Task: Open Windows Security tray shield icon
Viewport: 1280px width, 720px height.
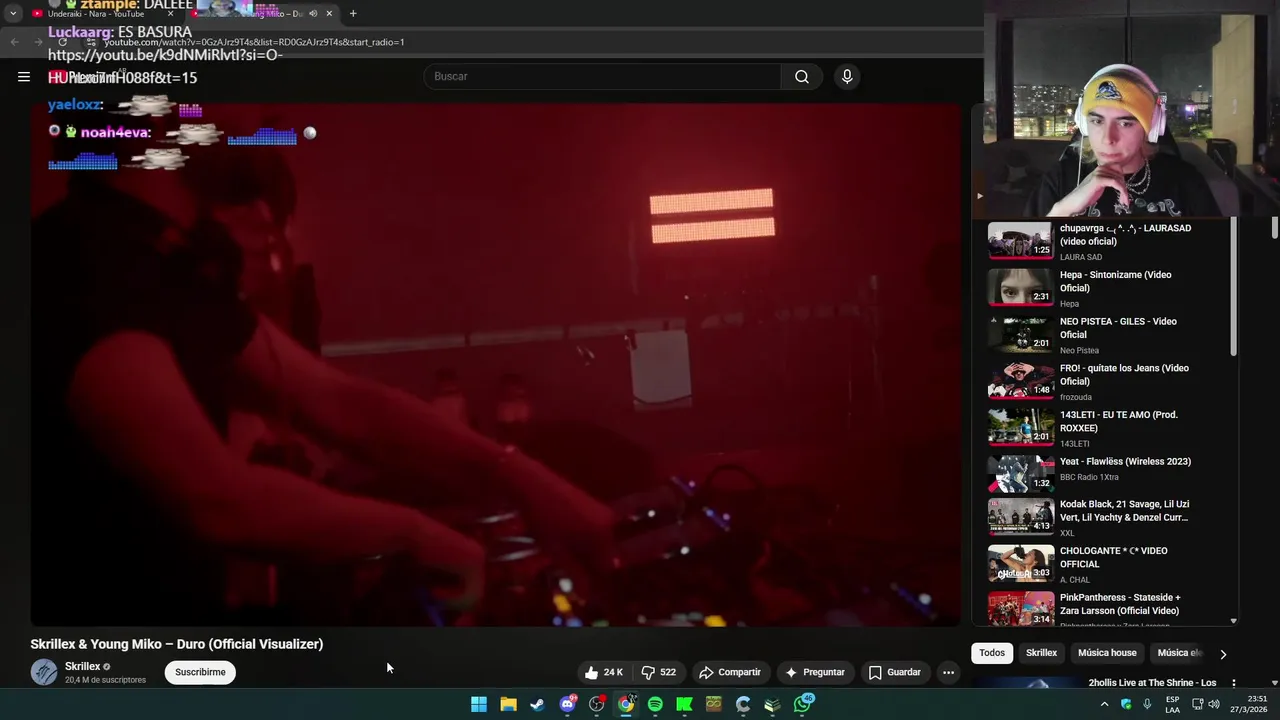Action: pyautogui.click(x=1126, y=704)
